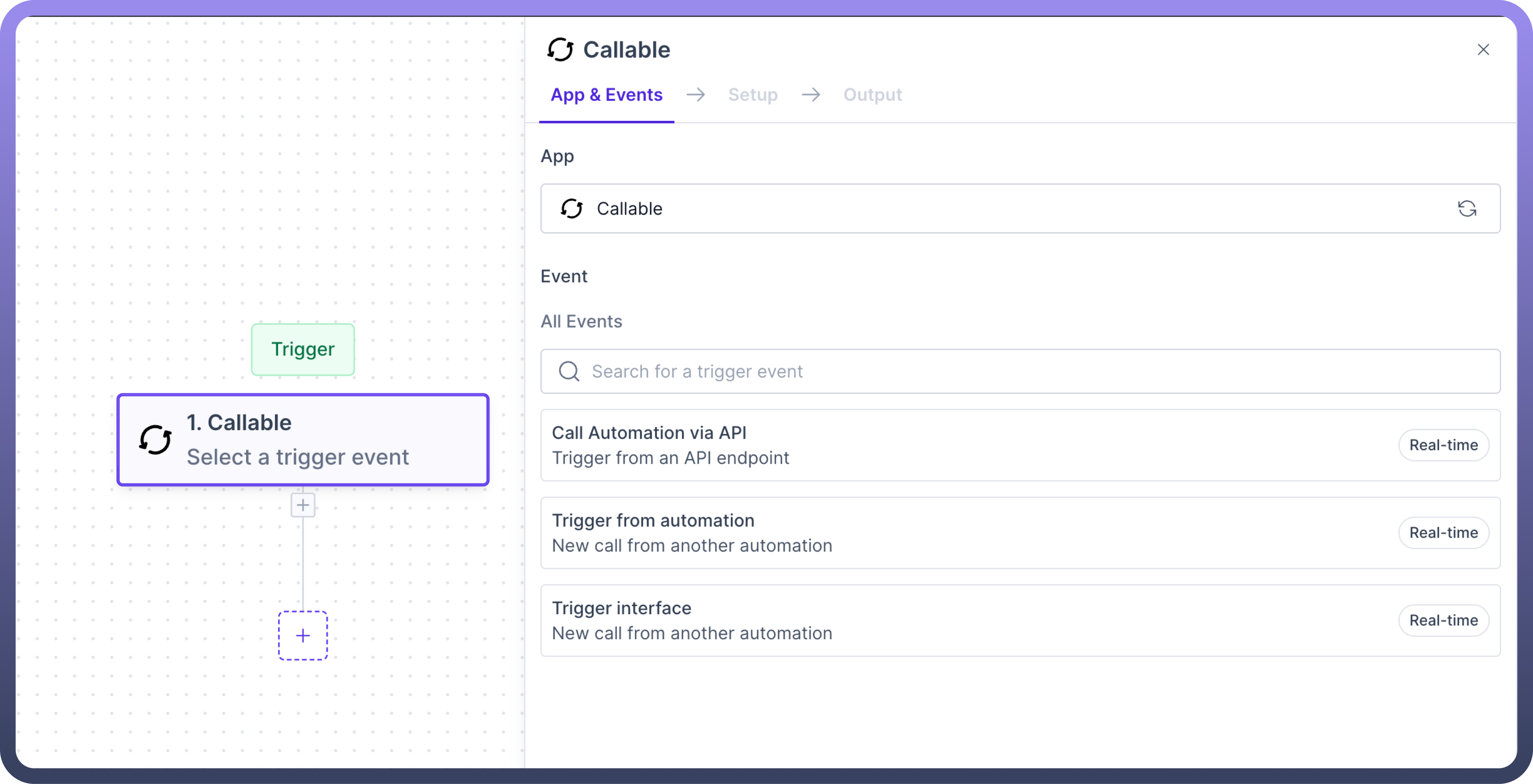Click the green Trigger label on the canvas

(x=303, y=349)
